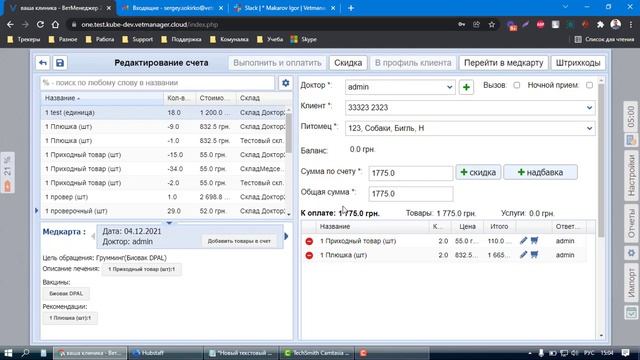Click the red extension icon in Chrome toolbar
Screen dimensions: 640x360
[x=540, y=24]
